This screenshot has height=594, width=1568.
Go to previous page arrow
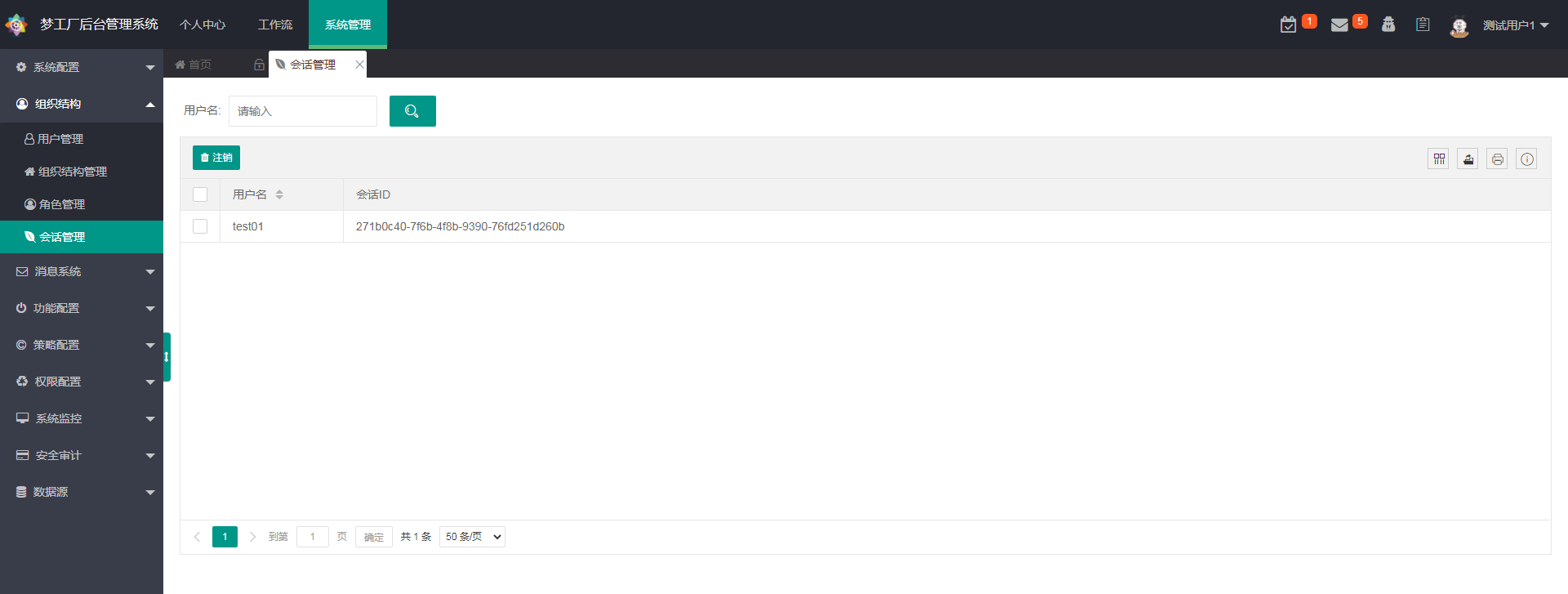click(197, 537)
